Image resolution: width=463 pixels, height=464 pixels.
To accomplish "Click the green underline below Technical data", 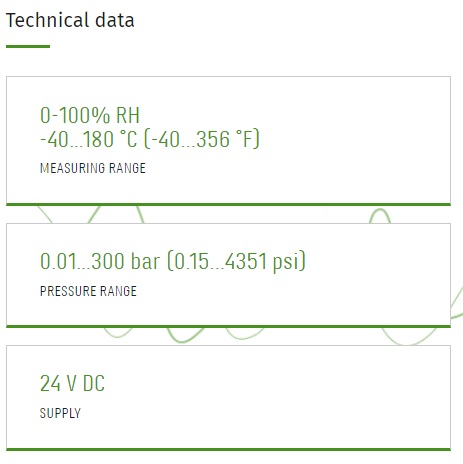I will click(x=28, y=46).
